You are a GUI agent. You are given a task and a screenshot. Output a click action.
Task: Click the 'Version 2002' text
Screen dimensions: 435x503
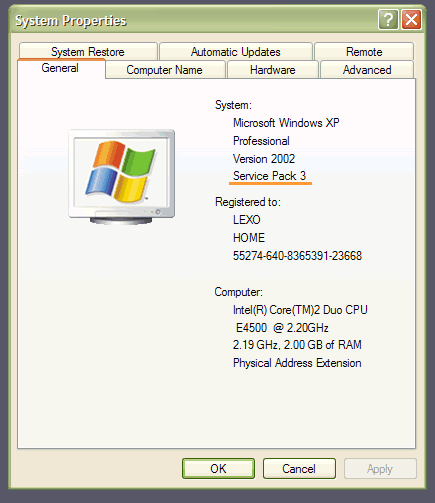click(x=264, y=159)
